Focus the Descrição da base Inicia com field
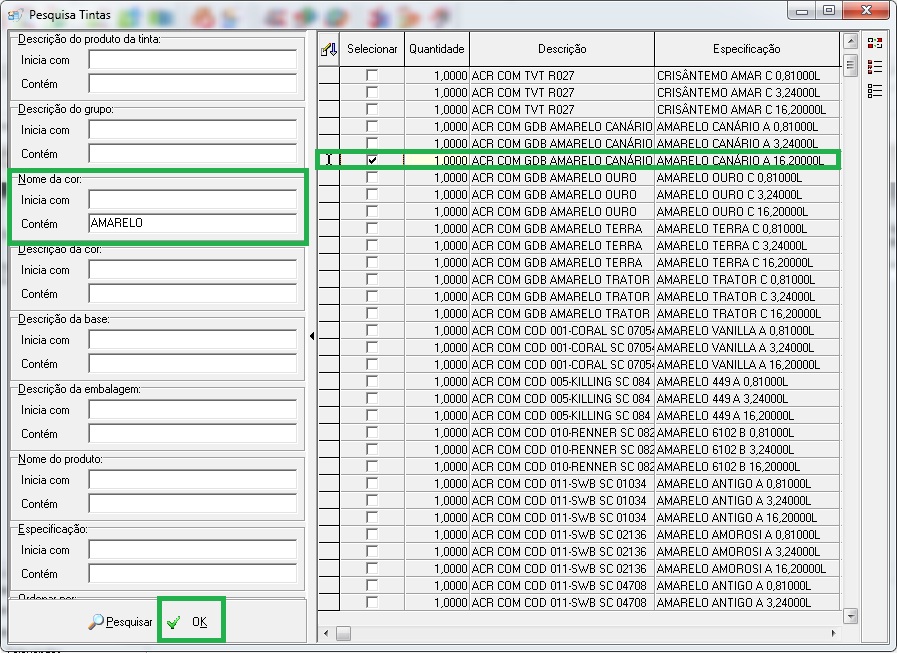897x653 pixels. (x=193, y=340)
